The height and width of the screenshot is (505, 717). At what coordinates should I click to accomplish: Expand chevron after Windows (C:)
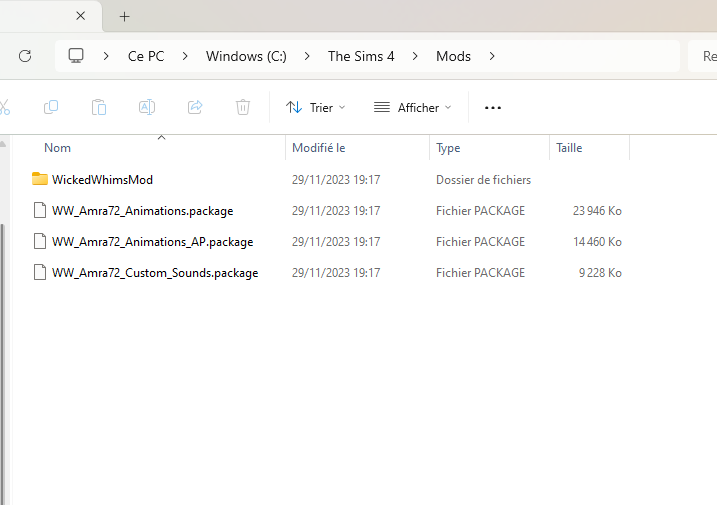[307, 56]
